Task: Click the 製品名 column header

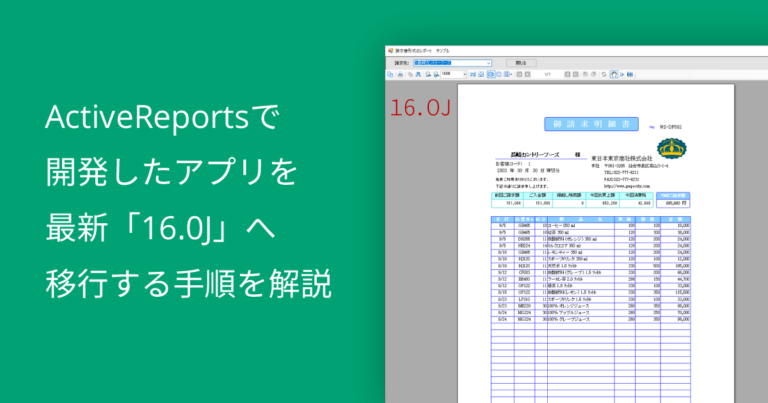Action: tap(581, 219)
